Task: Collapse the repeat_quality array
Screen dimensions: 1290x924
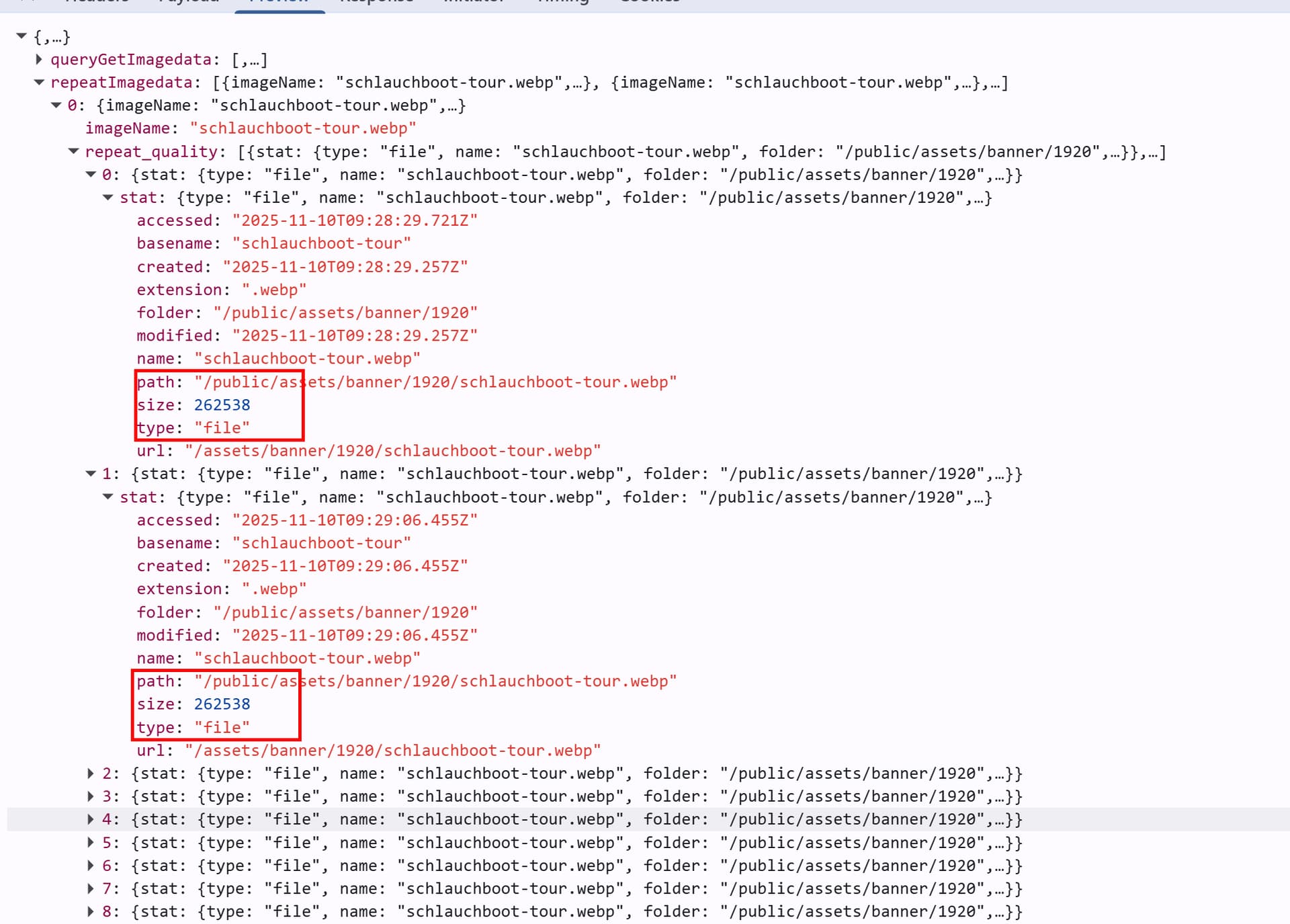Action: tap(74, 152)
